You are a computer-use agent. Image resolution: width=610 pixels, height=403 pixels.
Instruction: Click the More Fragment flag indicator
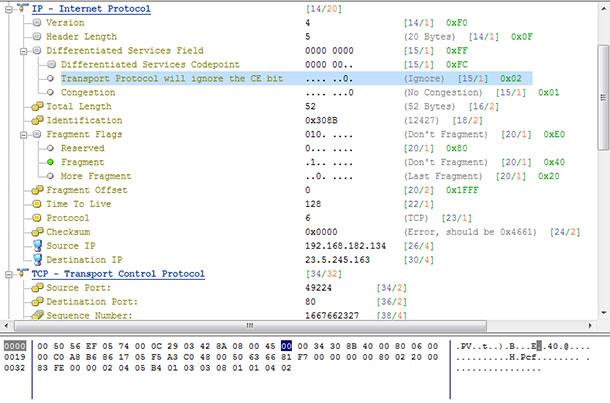(x=50, y=175)
